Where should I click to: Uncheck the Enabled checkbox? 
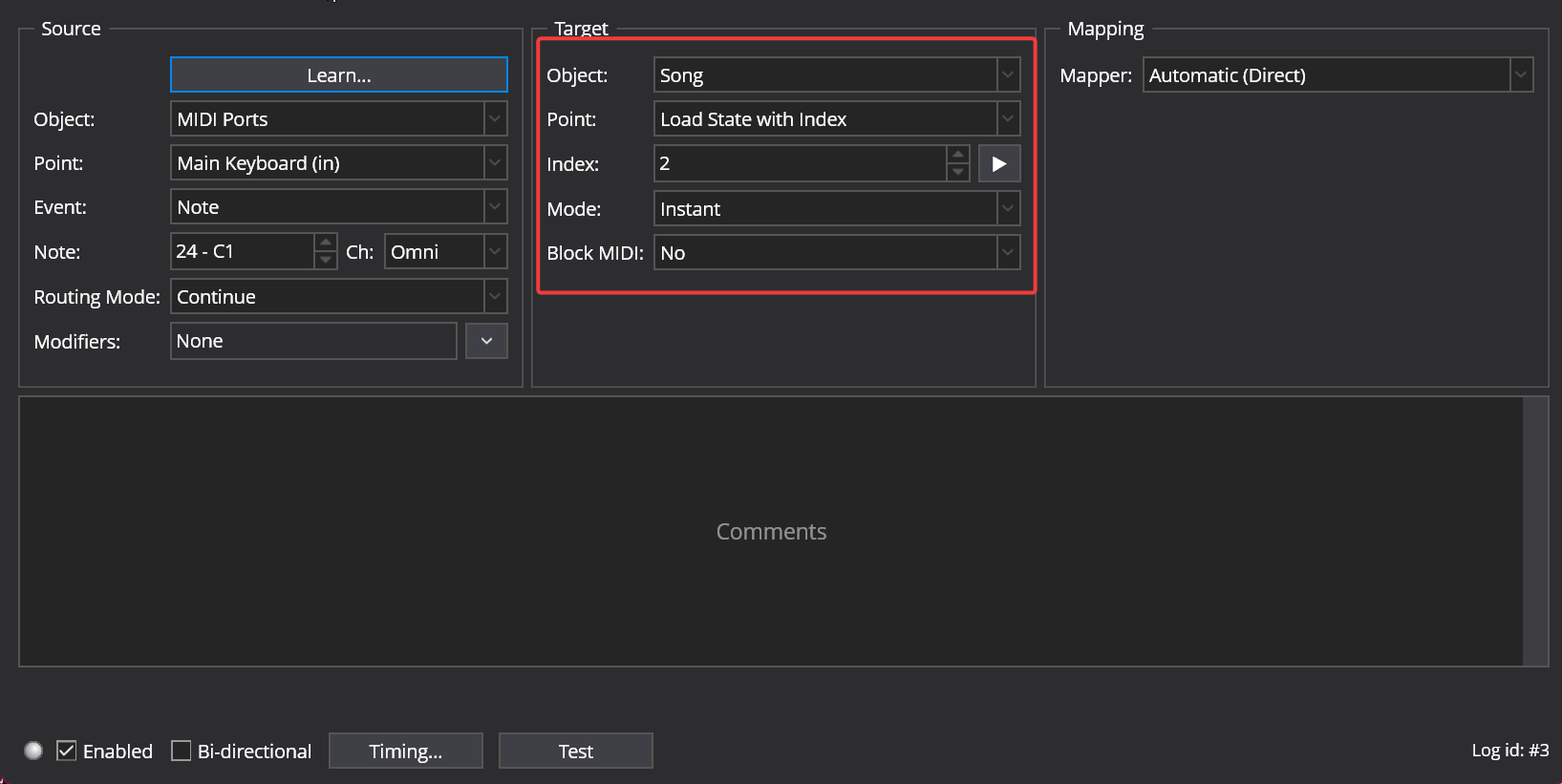click(67, 751)
